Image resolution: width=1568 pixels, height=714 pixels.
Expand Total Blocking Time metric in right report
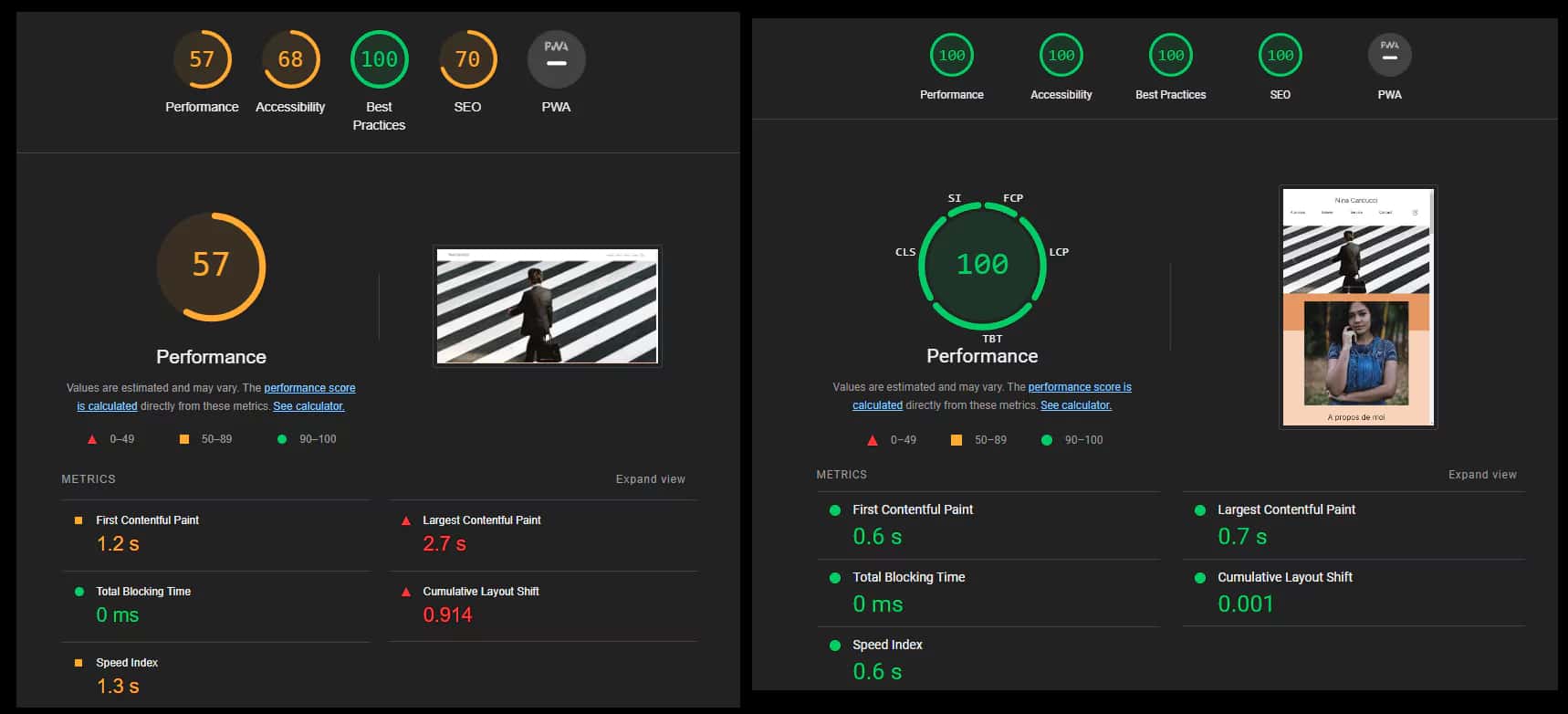(988, 593)
